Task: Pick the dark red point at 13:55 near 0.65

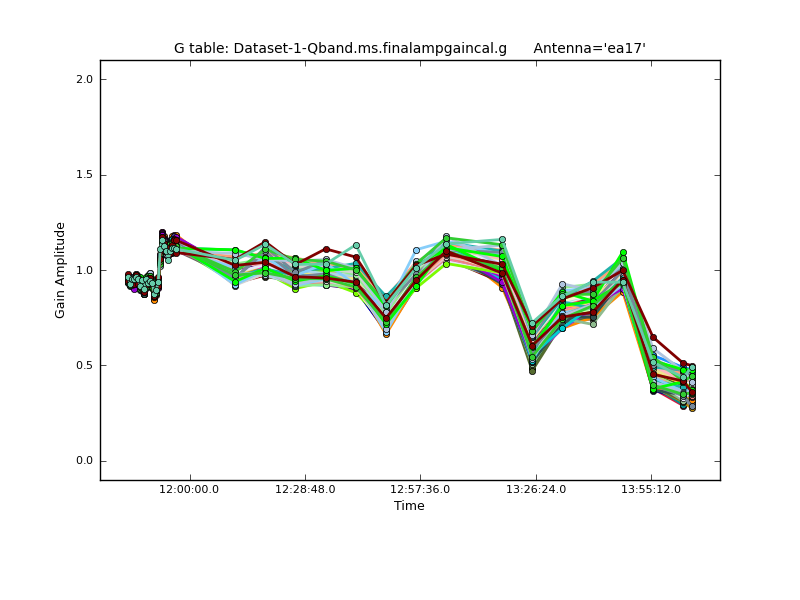Action: [x=653, y=338]
